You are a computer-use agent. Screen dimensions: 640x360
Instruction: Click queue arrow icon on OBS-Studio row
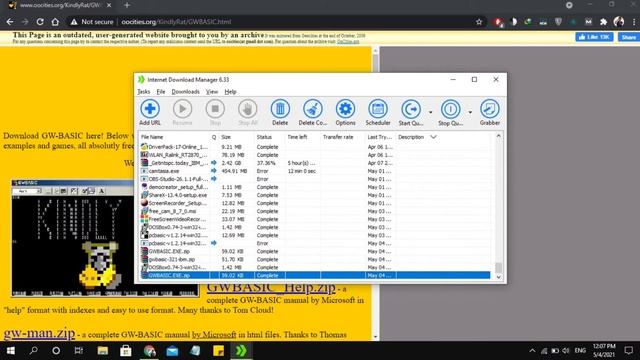213,179
